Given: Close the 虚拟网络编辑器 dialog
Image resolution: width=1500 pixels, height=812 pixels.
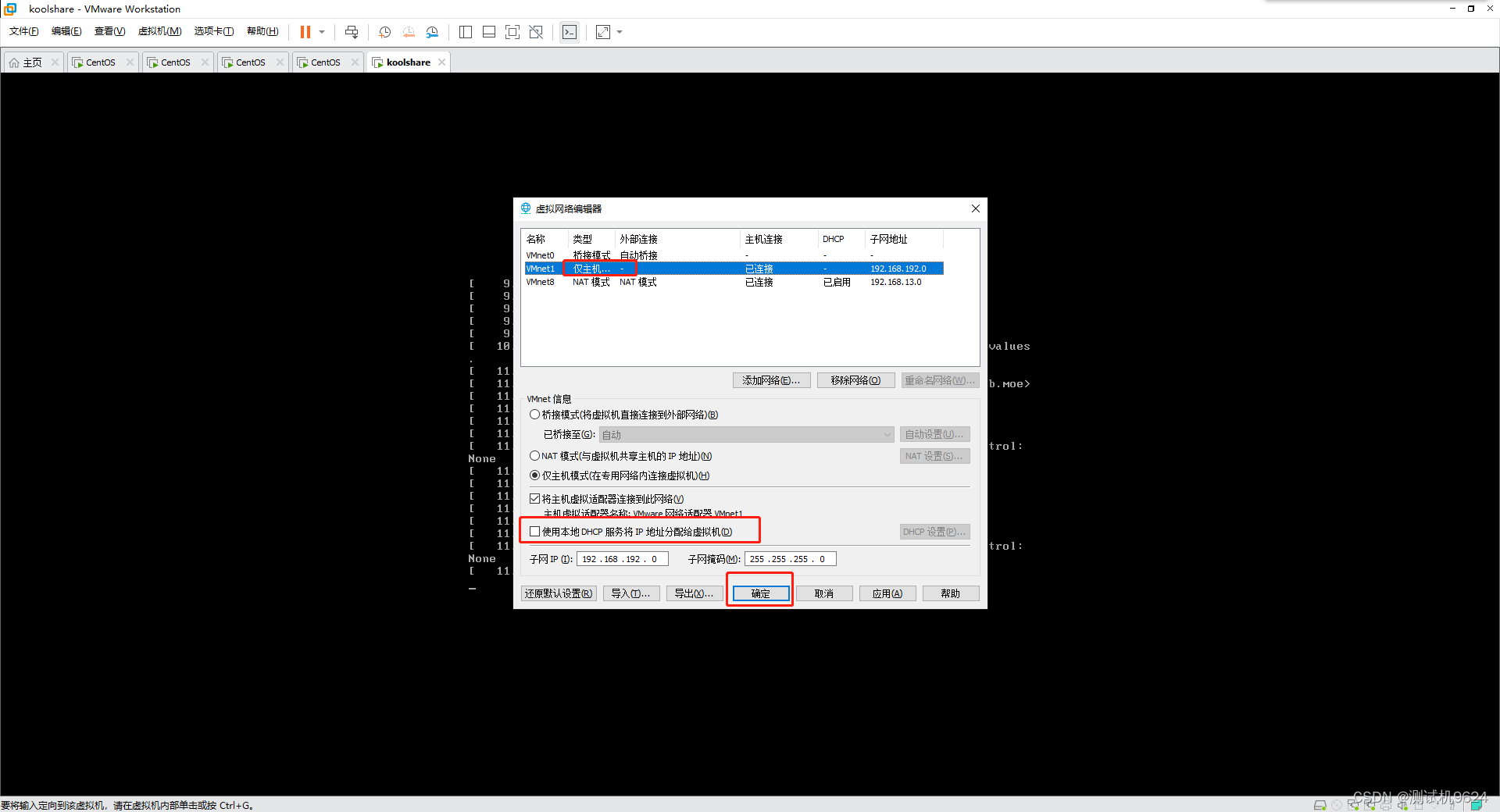Looking at the screenshot, I should click(975, 208).
